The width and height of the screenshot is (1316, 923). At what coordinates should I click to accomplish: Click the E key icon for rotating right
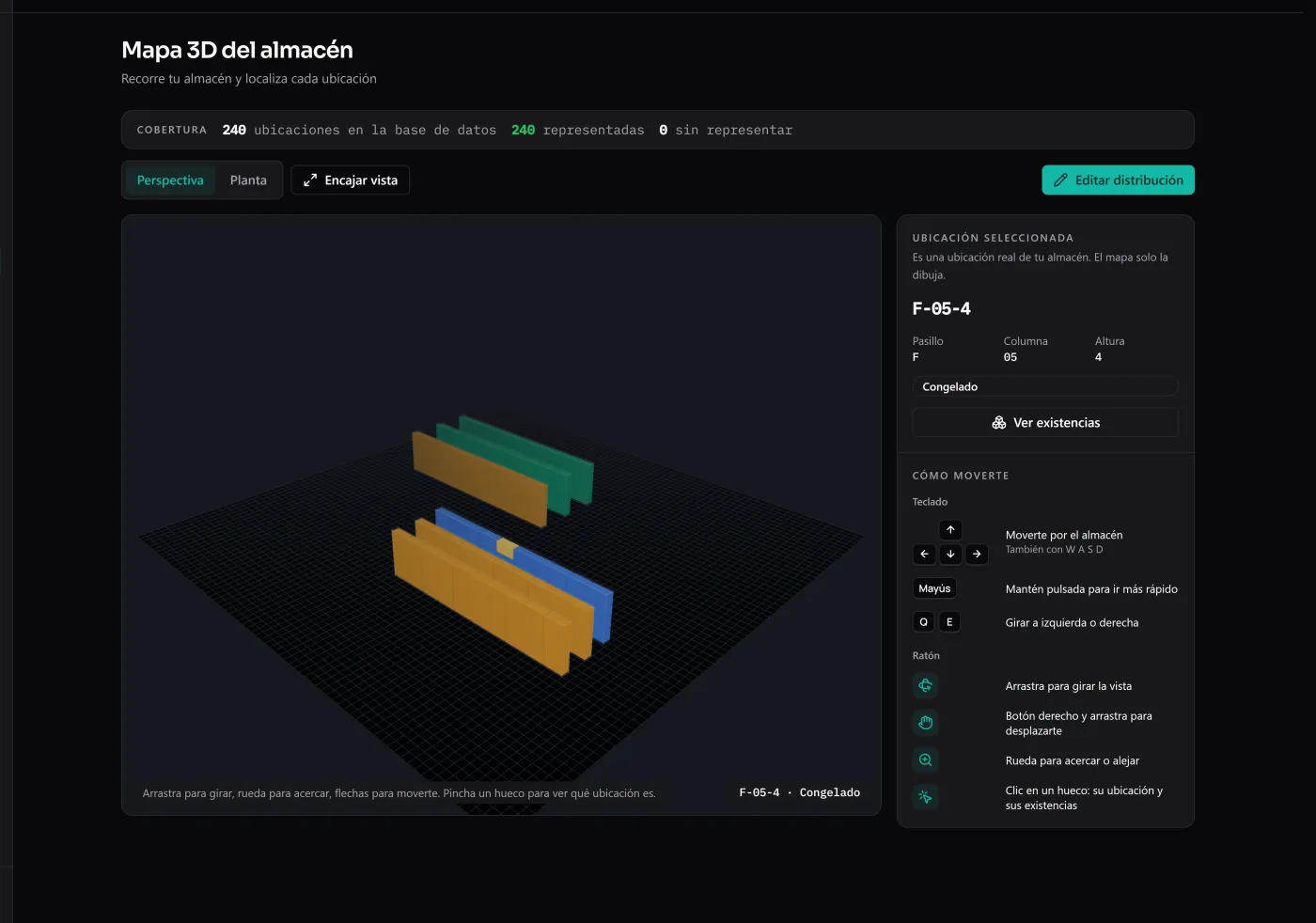949,622
